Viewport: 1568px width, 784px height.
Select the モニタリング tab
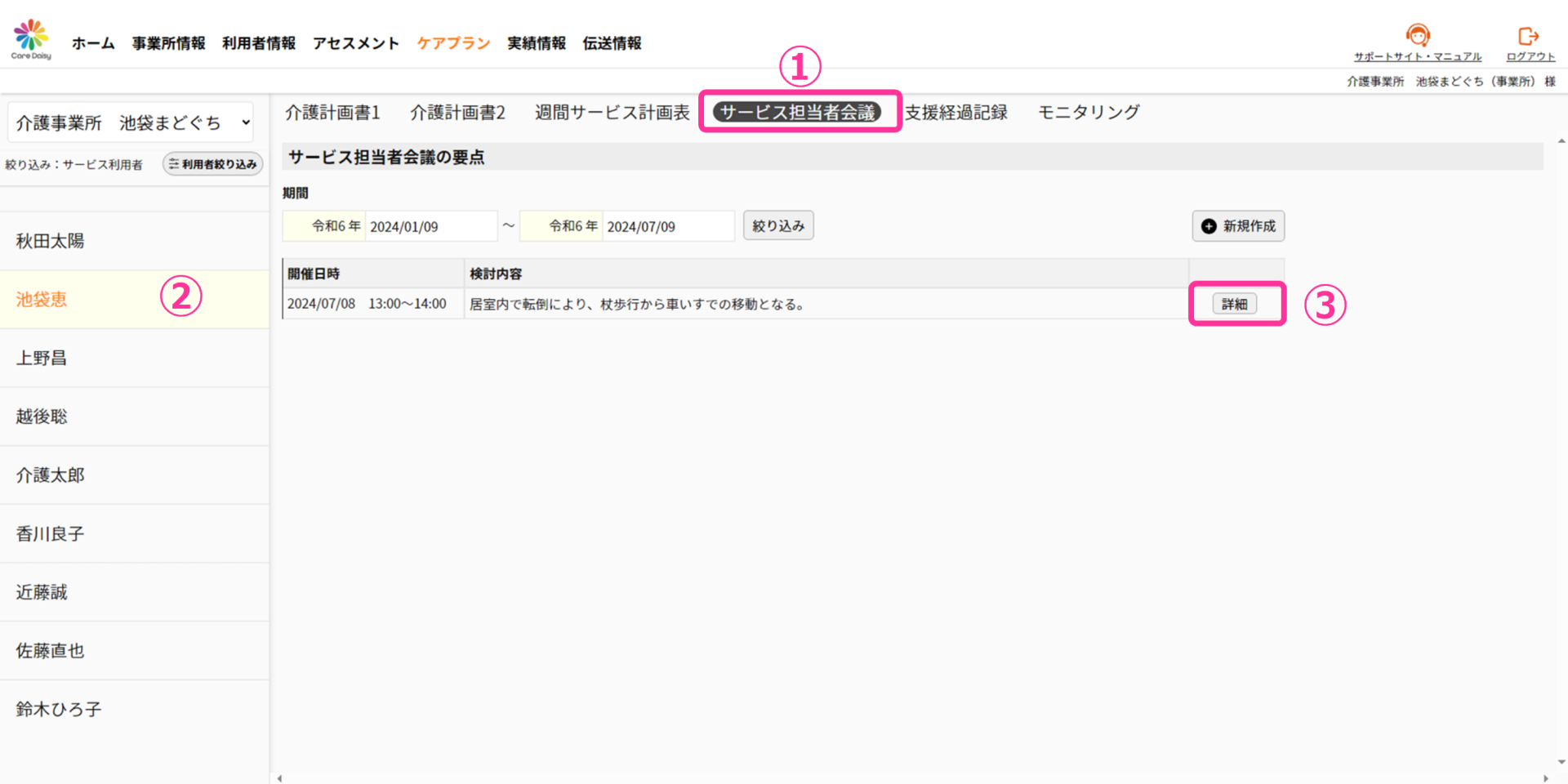pos(1088,113)
